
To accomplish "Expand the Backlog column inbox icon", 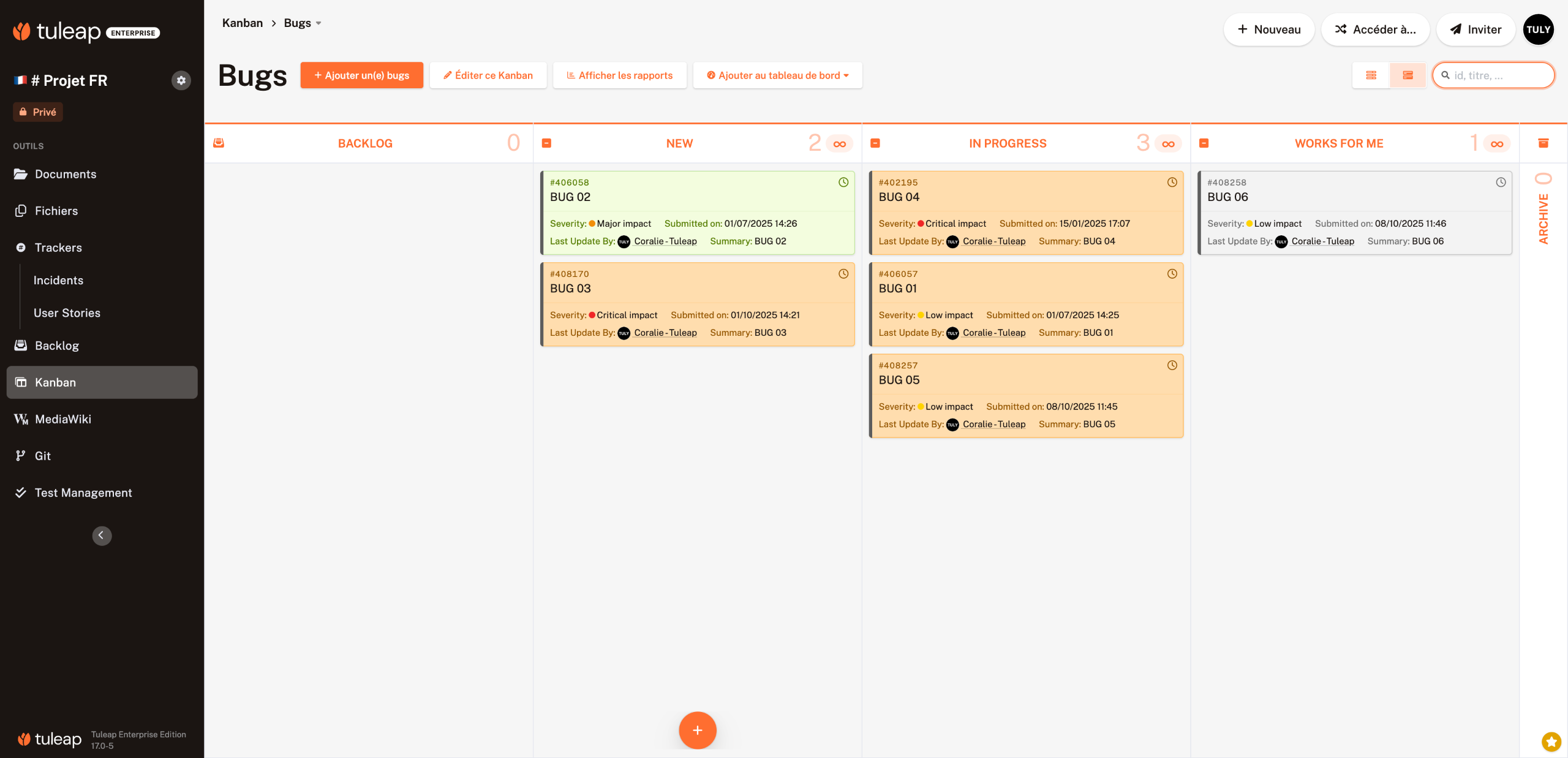I will [219, 143].
